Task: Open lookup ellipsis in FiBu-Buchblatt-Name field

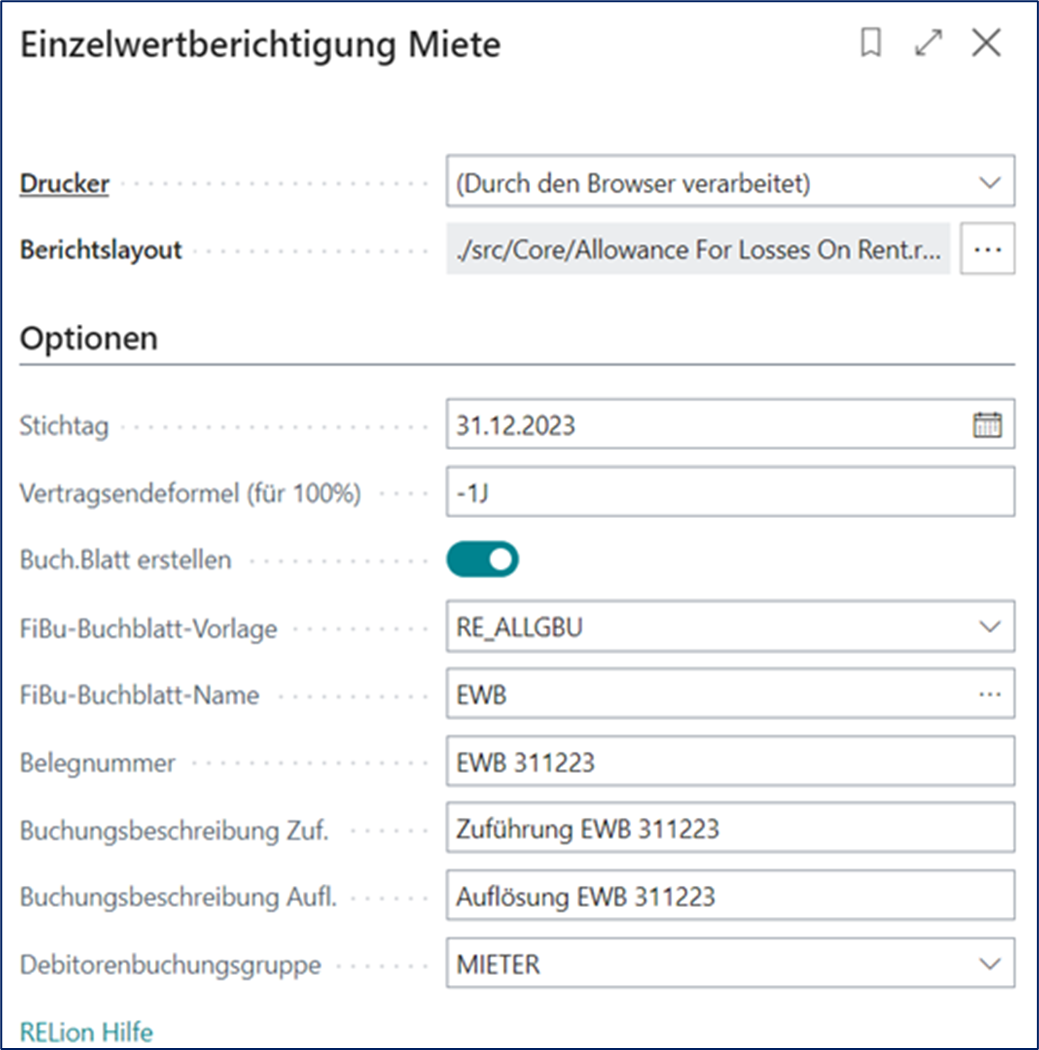Action: (x=989, y=695)
